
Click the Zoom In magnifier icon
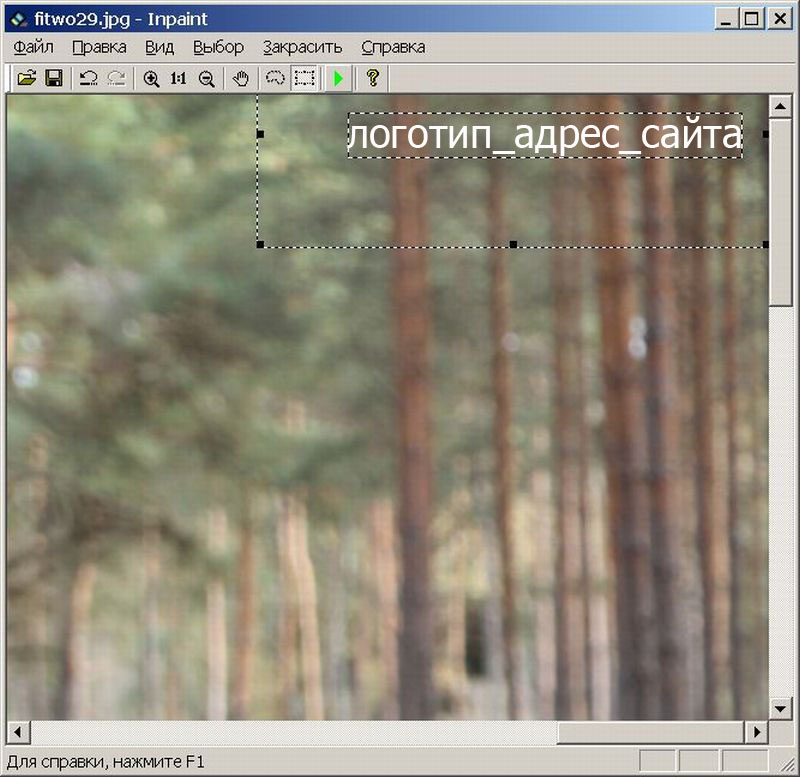(151, 78)
